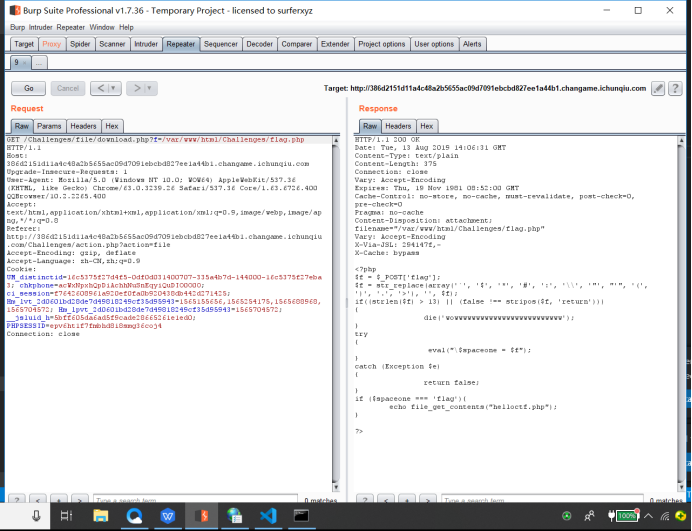Image resolution: width=692 pixels, height=531 pixels.
Task: Click the request pane vertical scrollbar
Action: click(x=335, y=313)
